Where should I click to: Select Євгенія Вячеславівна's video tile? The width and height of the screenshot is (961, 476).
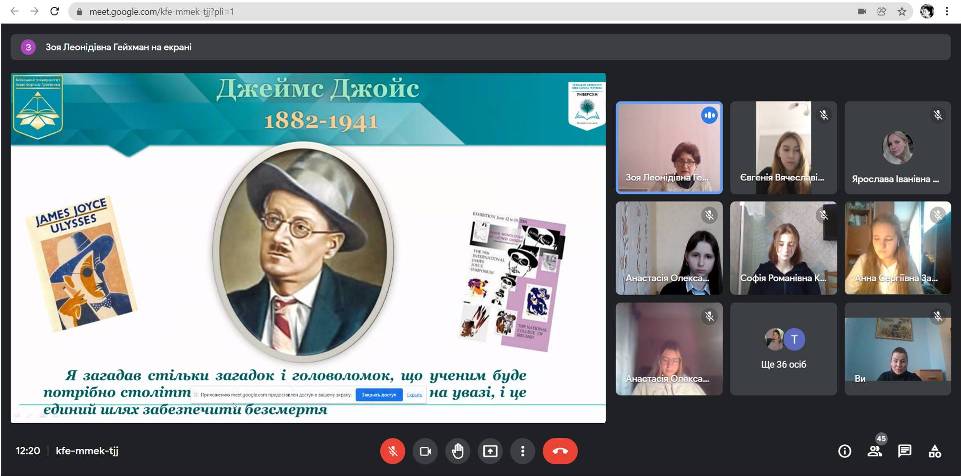[783, 148]
